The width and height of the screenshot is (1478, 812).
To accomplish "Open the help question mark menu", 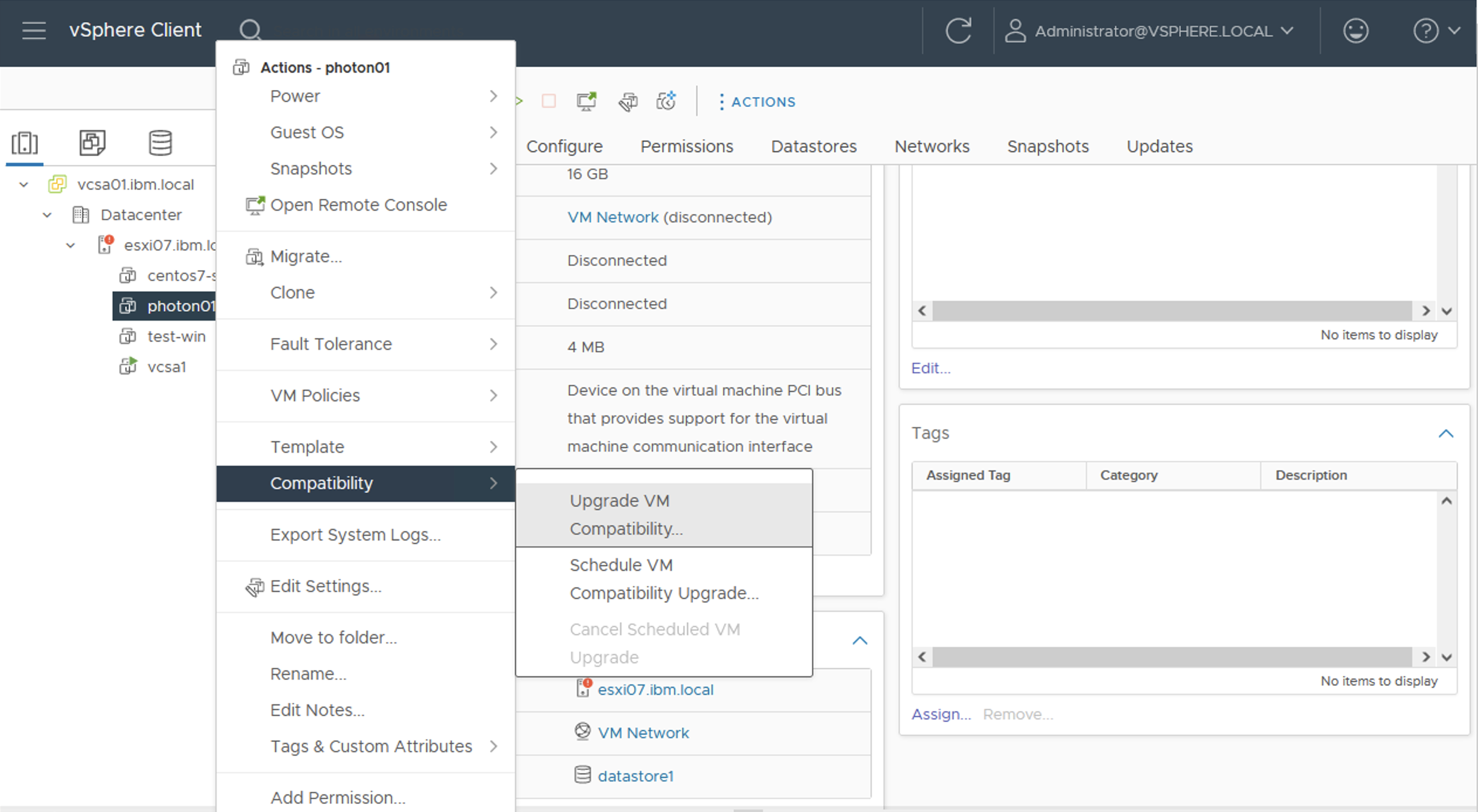I will click(1426, 30).
